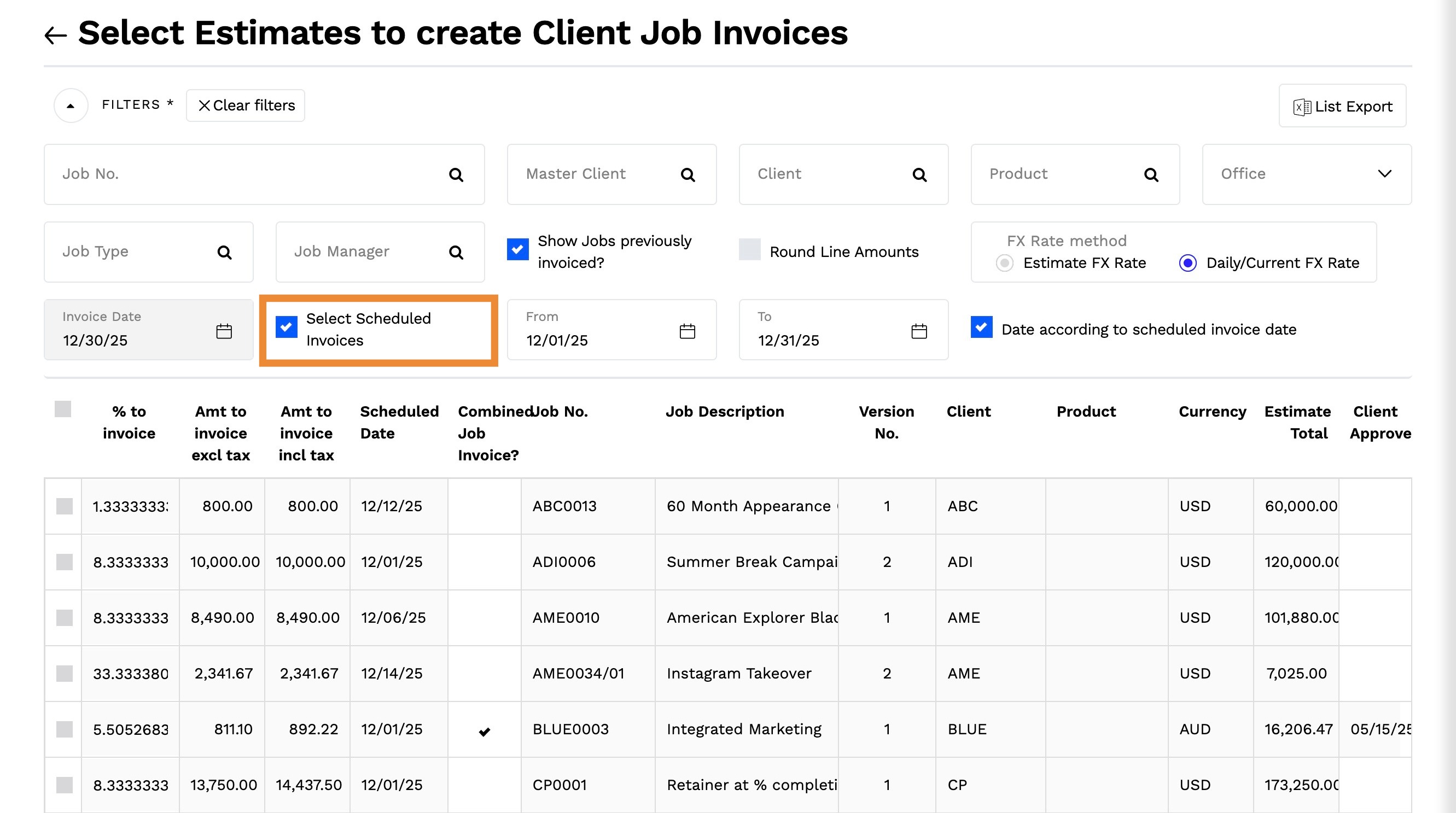Click the Client filter search icon
The height and width of the screenshot is (813, 1456).
point(919,174)
